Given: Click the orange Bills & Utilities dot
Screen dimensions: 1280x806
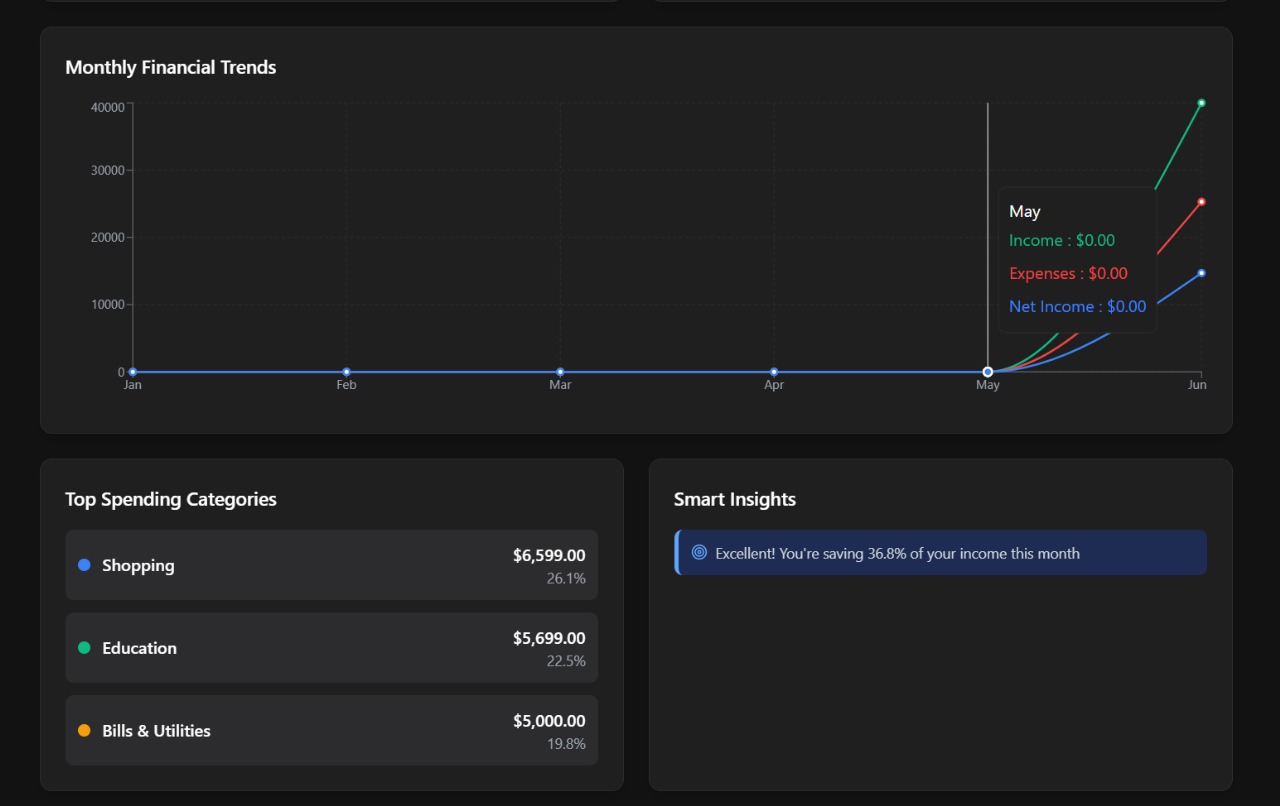Looking at the screenshot, I should [84, 731].
